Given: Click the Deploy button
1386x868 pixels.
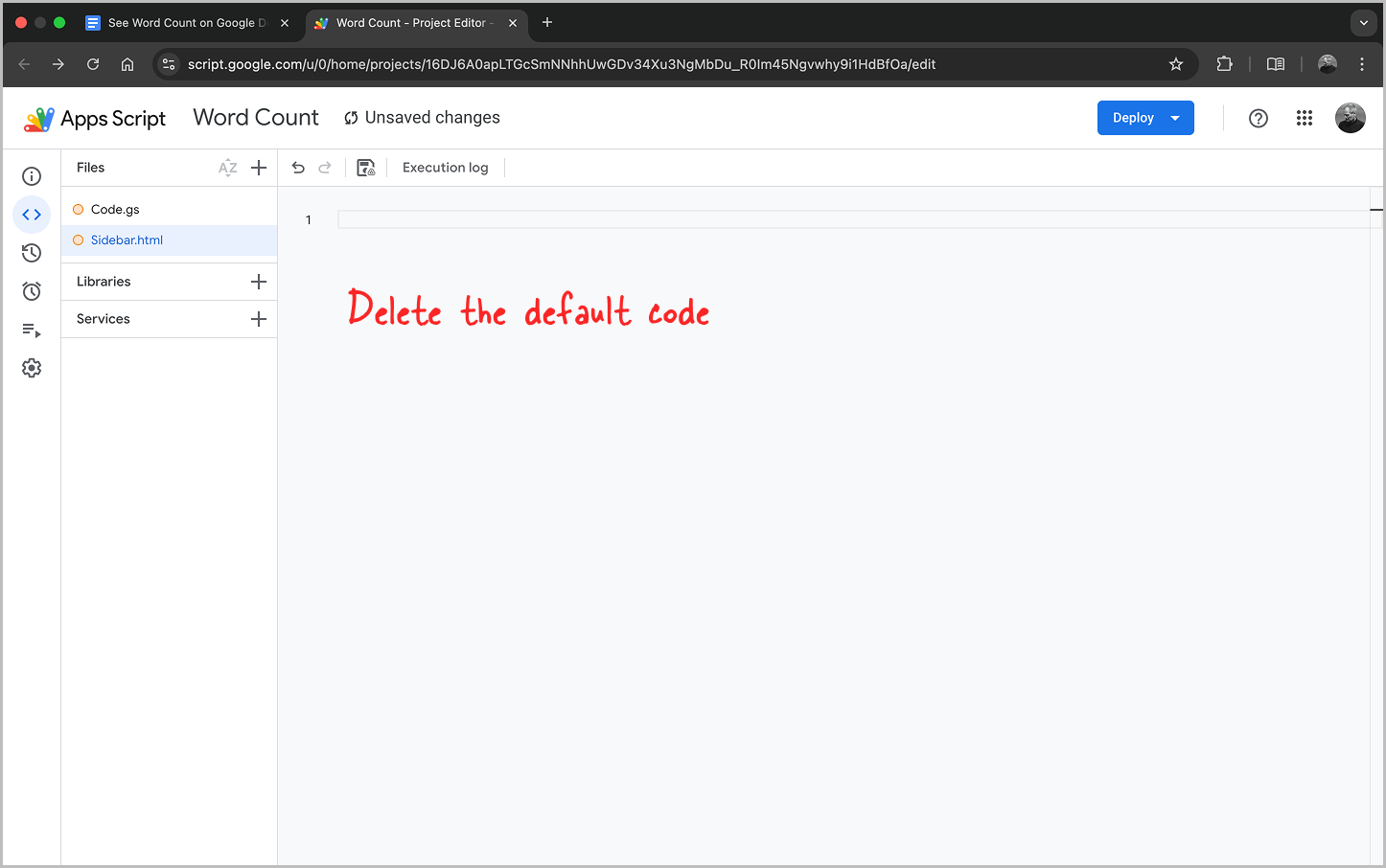Looking at the screenshot, I should pos(1132,117).
